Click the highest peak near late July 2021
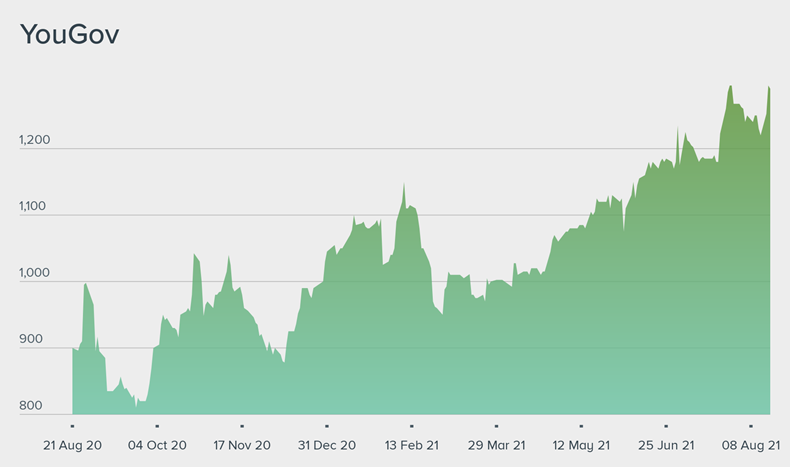The width and height of the screenshot is (790, 467). click(x=730, y=86)
